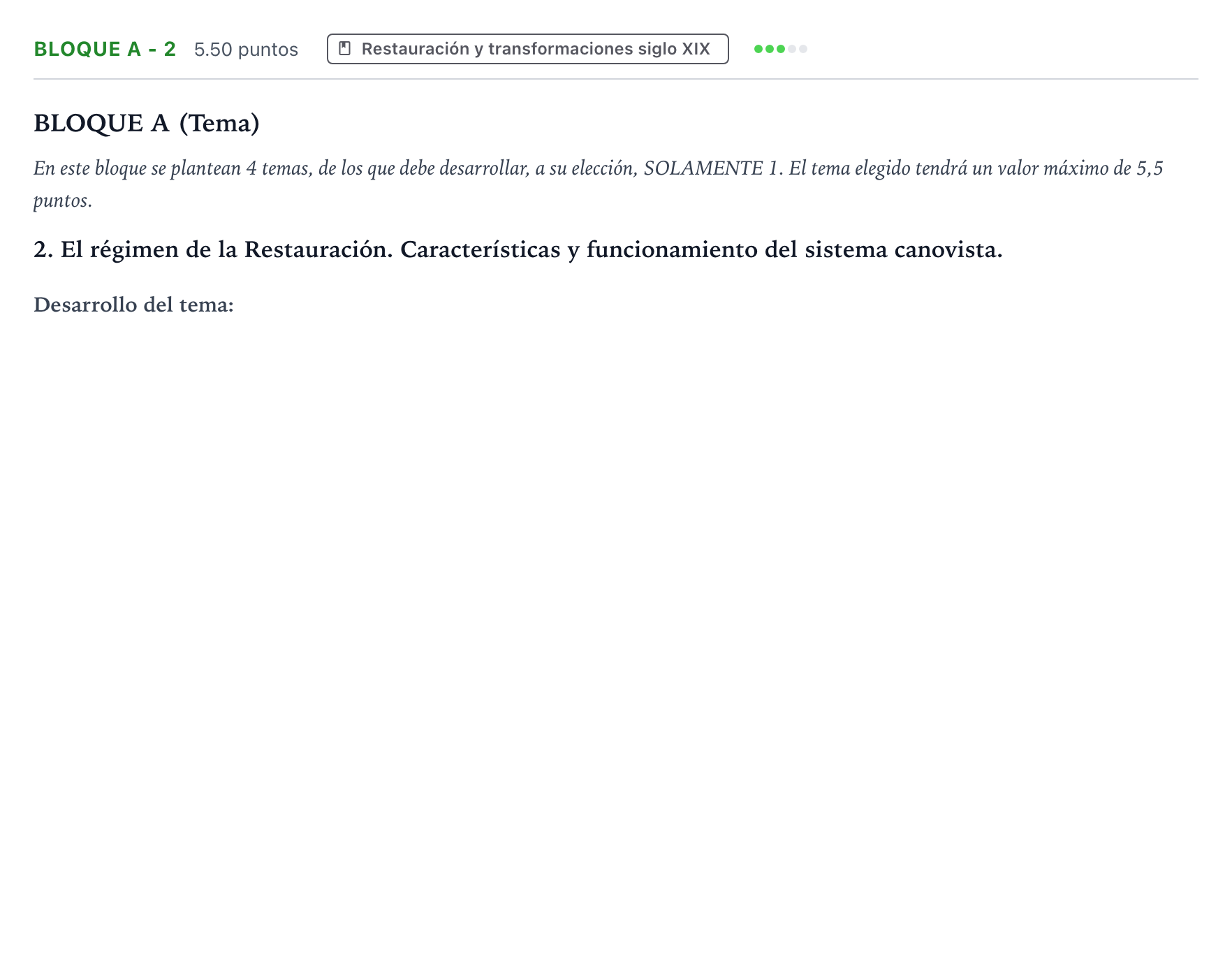
Task: Click the book icon in the topic tag
Action: click(344, 49)
